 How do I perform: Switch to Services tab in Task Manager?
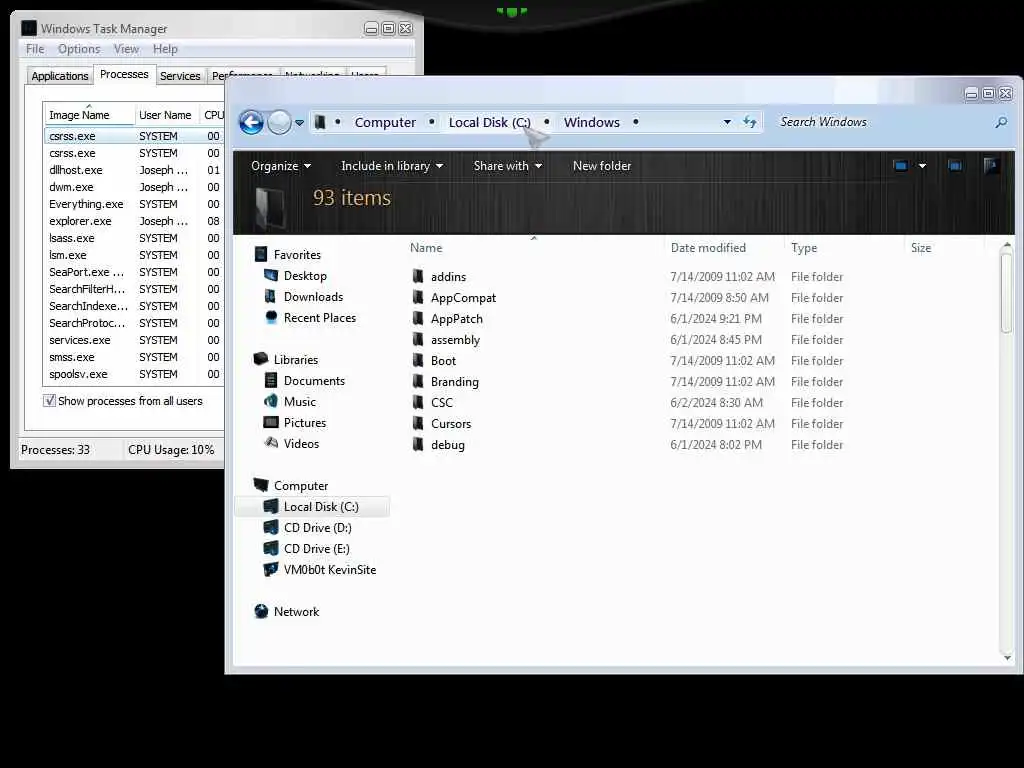pos(180,76)
